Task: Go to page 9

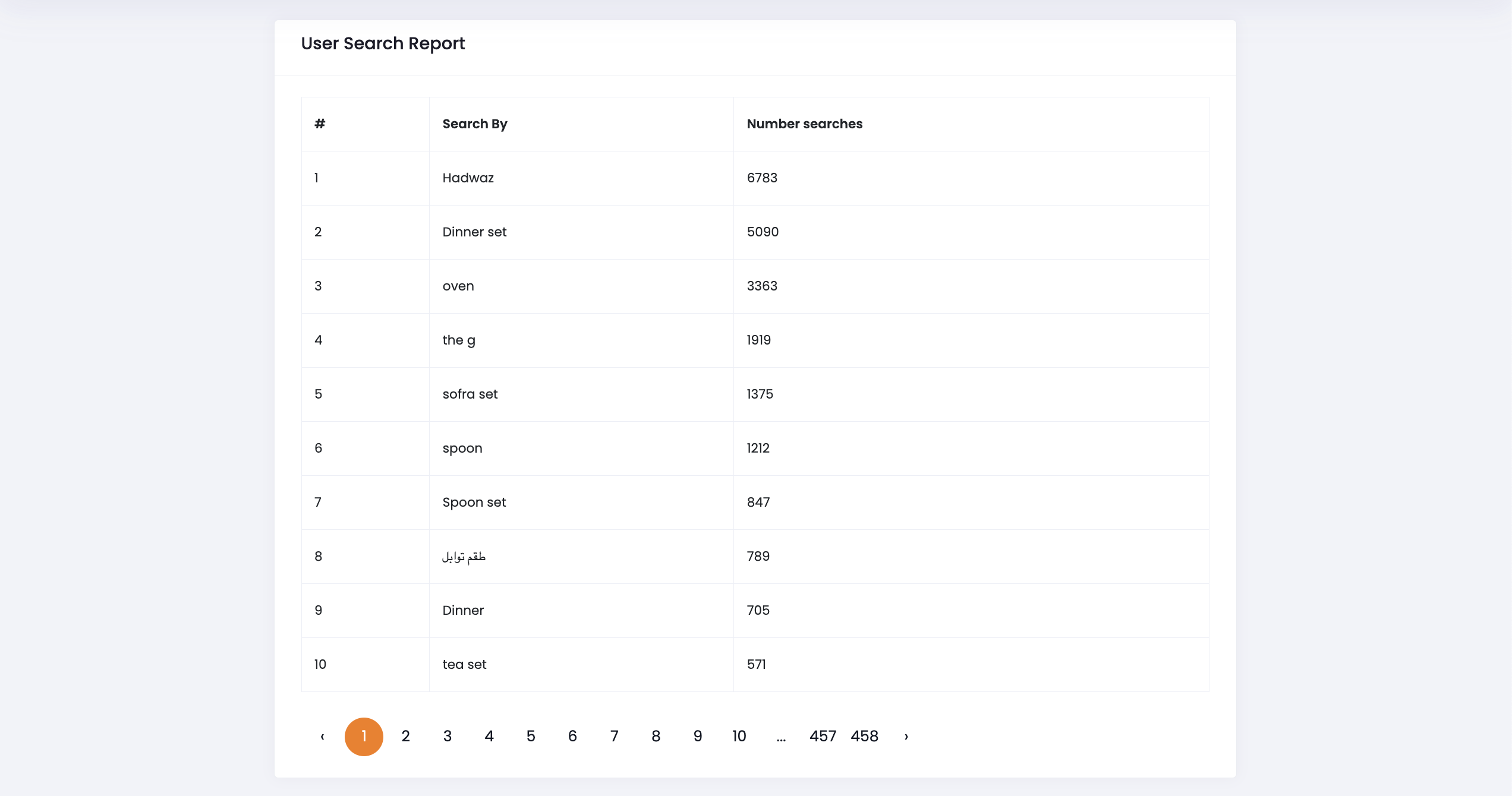Action: coord(698,737)
